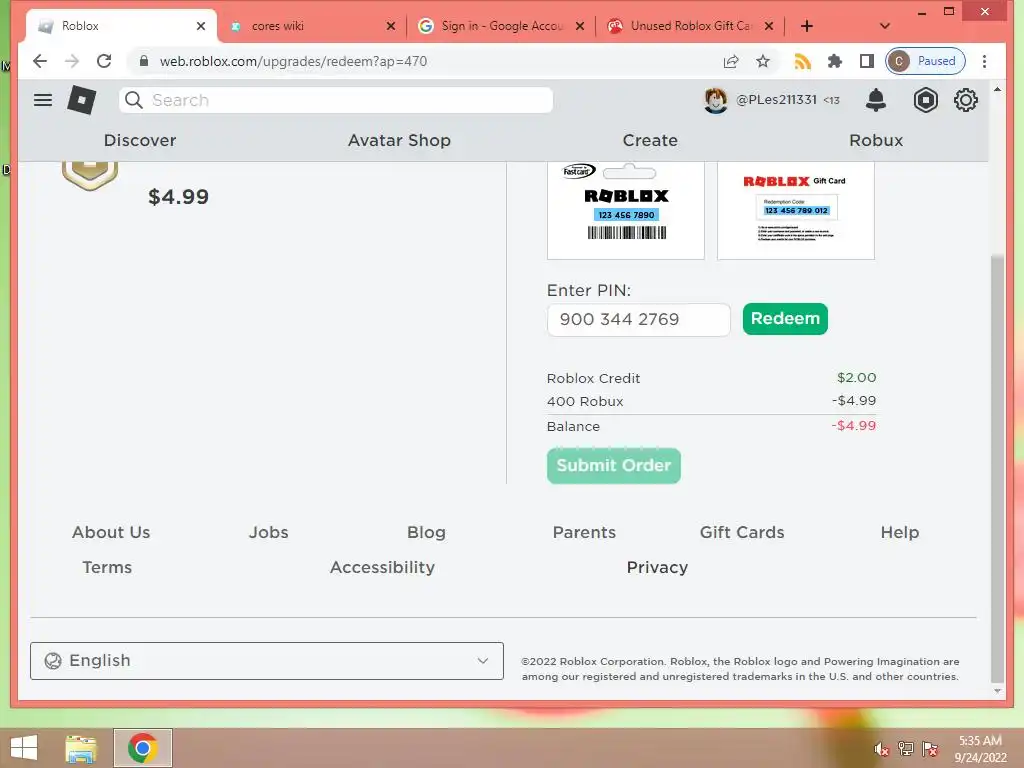Toggle the browser side panel icon
The height and width of the screenshot is (768, 1024).
point(867,61)
